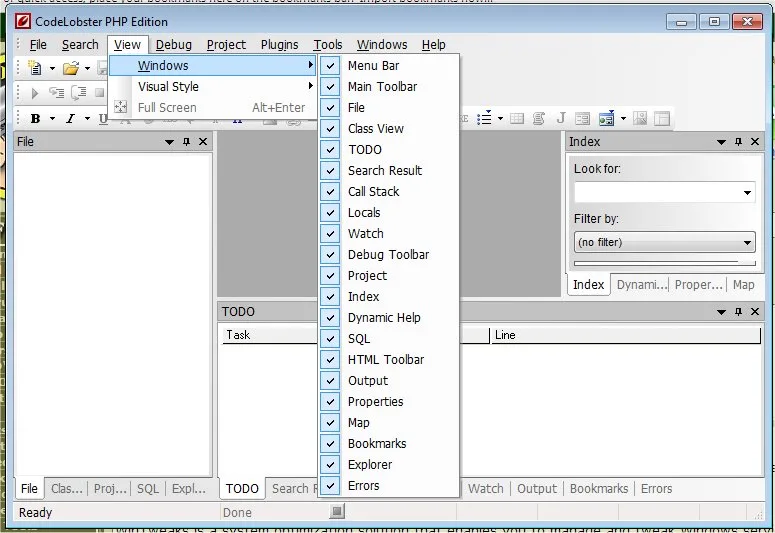
Task: Pin the Index panel with pushpin icon
Action: pyautogui.click(x=738, y=142)
